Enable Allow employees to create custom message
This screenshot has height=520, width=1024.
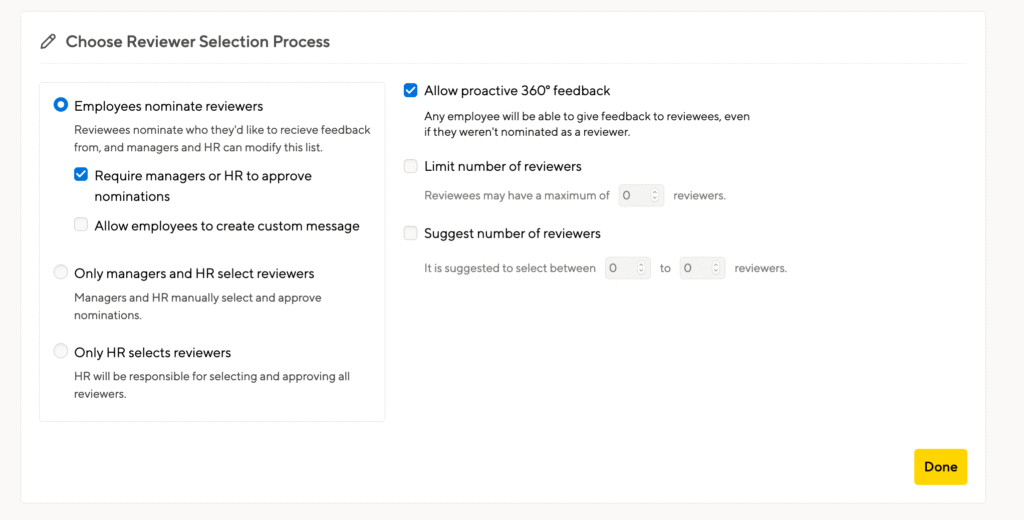(81, 225)
